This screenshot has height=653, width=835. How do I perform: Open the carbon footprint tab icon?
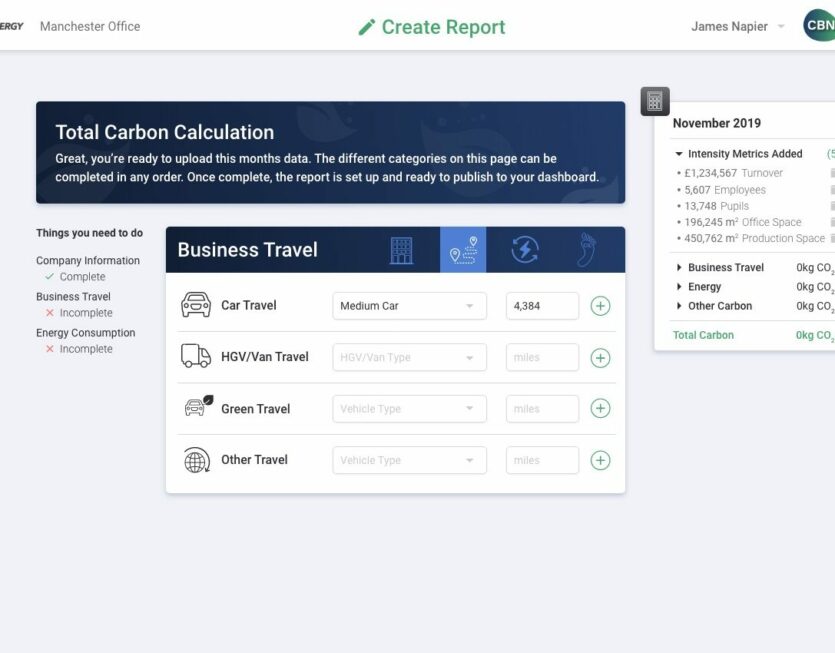coord(586,250)
